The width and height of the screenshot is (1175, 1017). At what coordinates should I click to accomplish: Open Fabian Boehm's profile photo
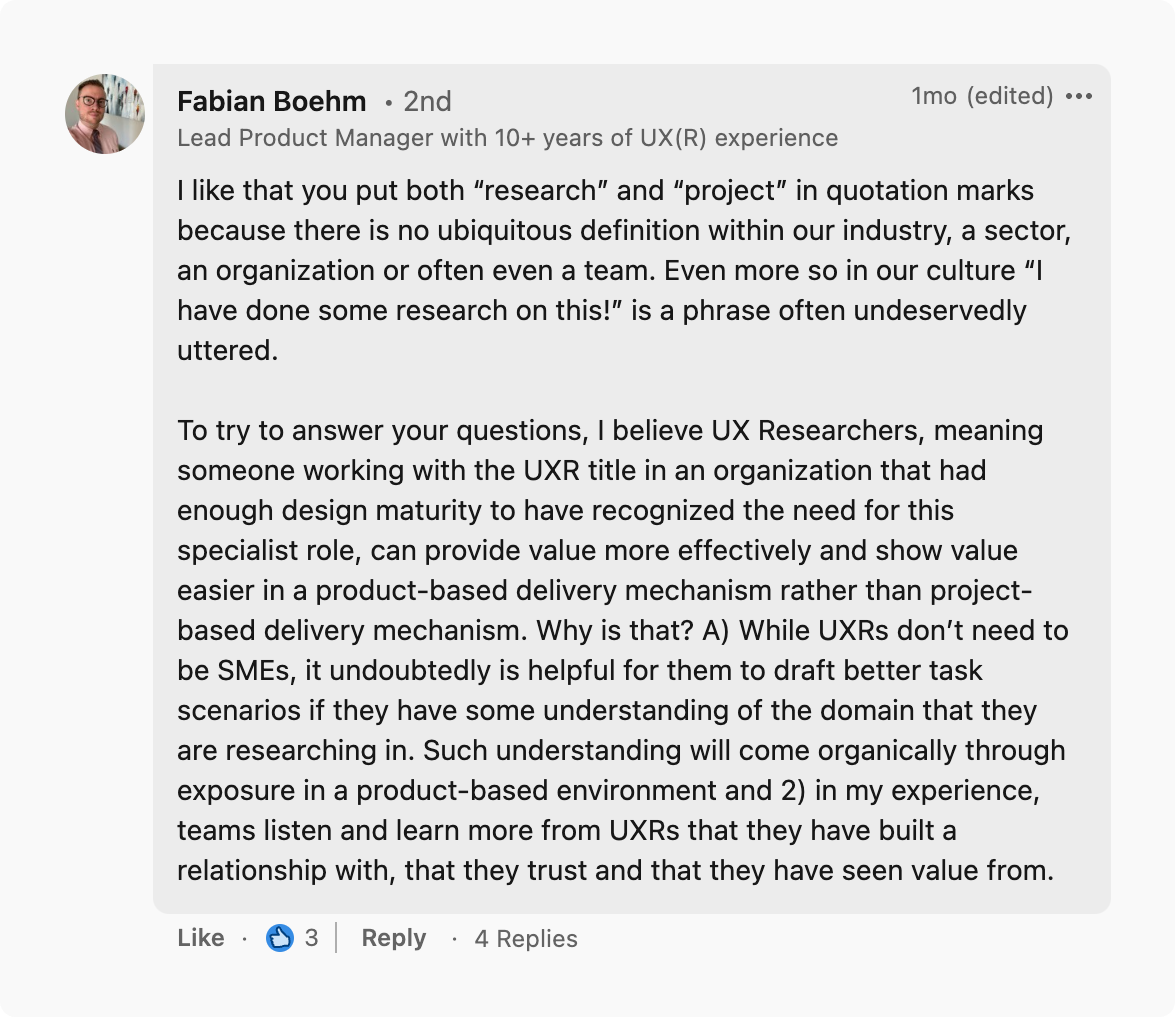tap(105, 113)
